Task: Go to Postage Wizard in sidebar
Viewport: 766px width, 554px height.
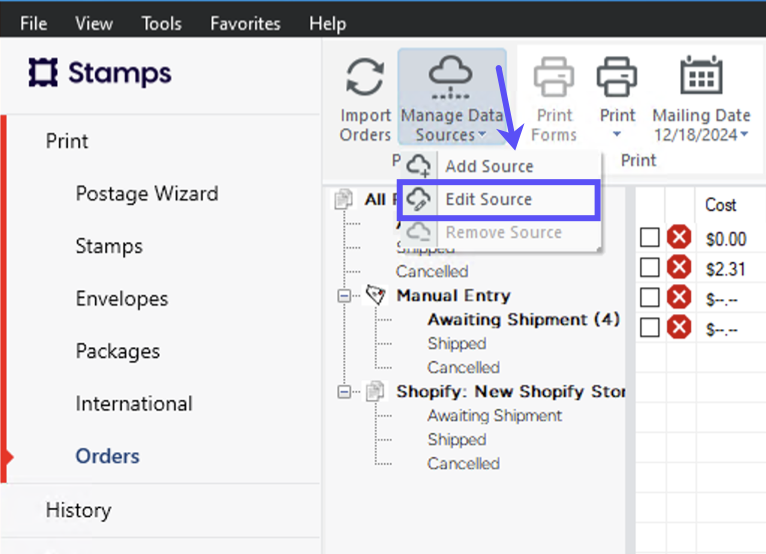Action: coord(147,194)
